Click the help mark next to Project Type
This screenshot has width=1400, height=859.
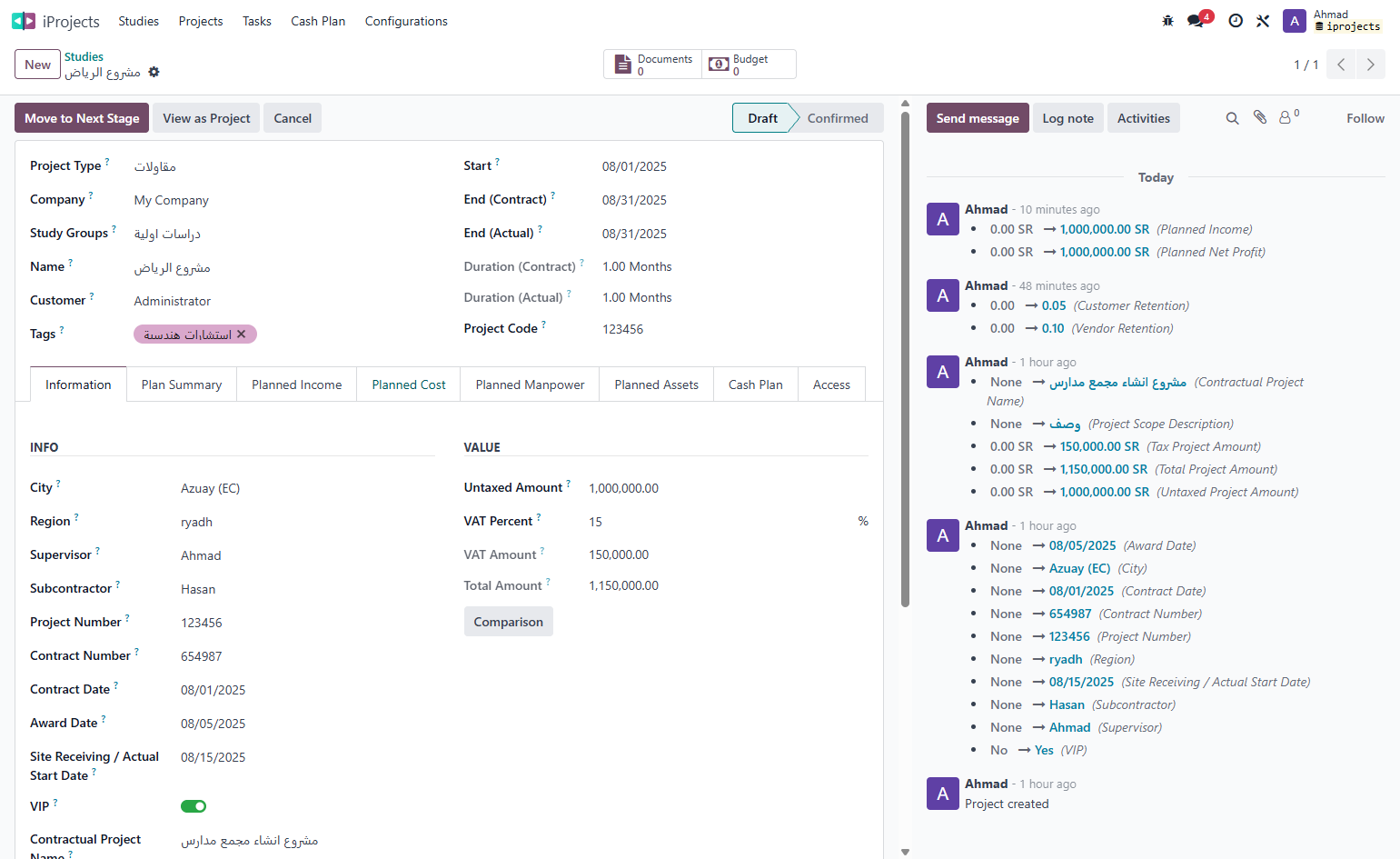pyautogui.click(x=107, y=161)
